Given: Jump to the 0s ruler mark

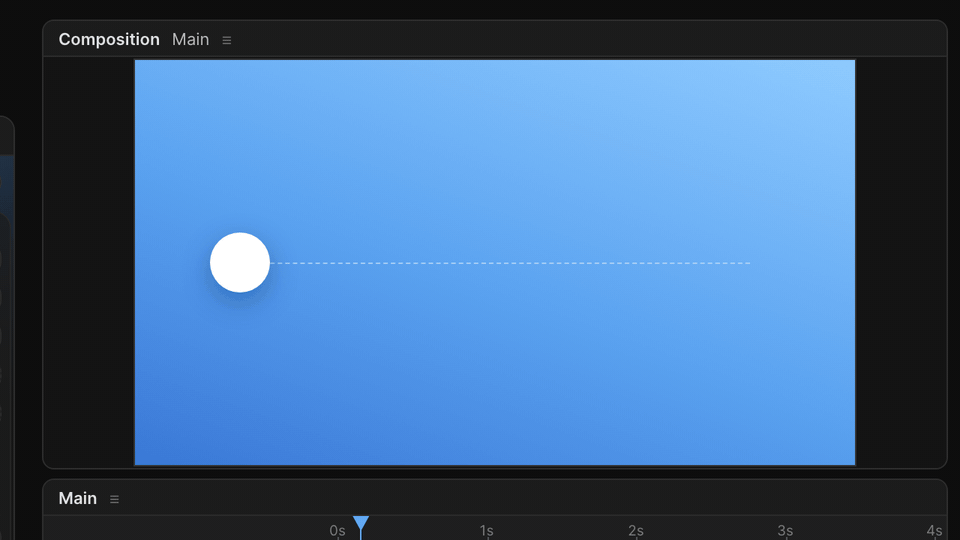Looking at the screenshot, I should click(x=337, y=531).
